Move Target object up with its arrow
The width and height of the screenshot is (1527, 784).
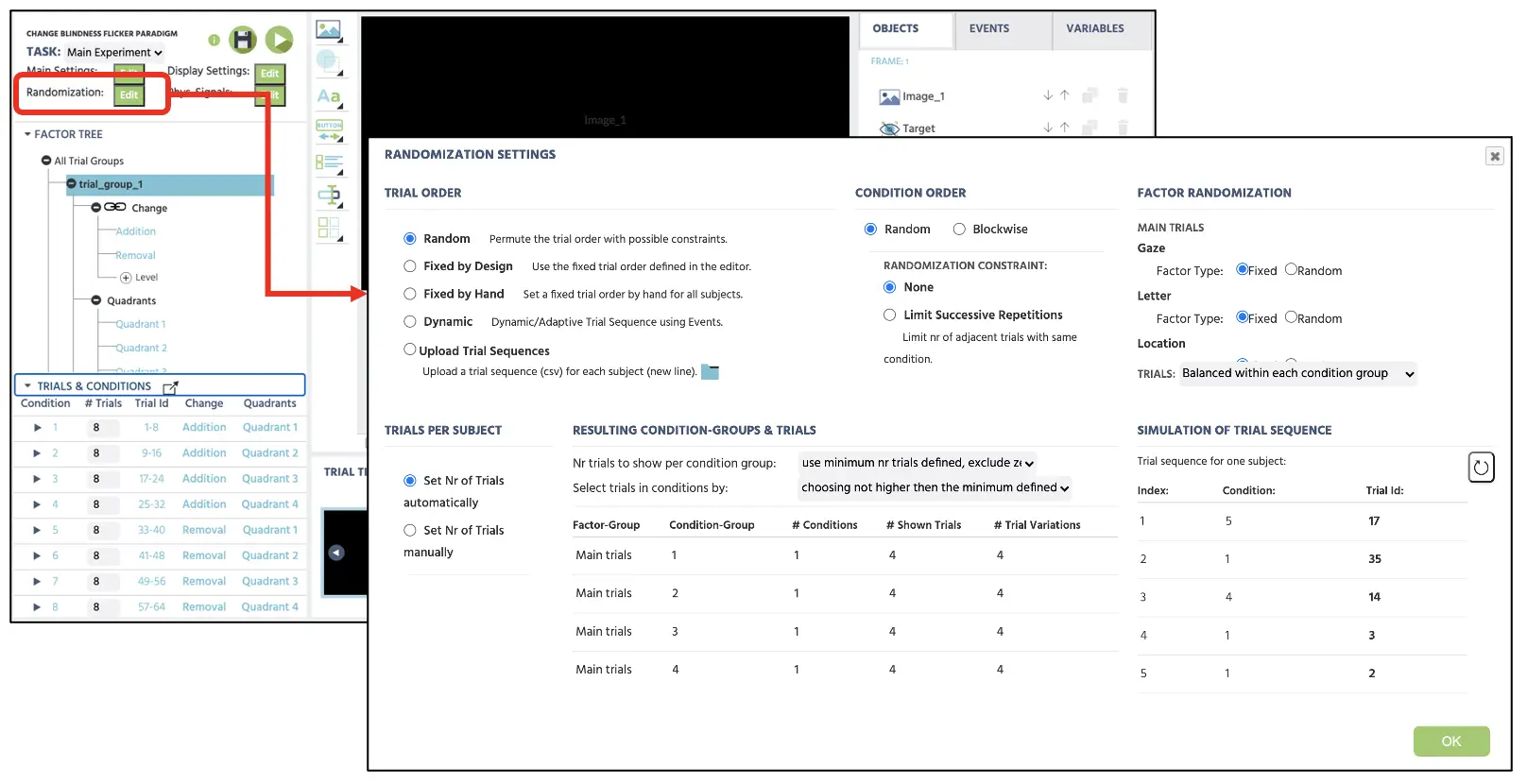coord(1065,128)
